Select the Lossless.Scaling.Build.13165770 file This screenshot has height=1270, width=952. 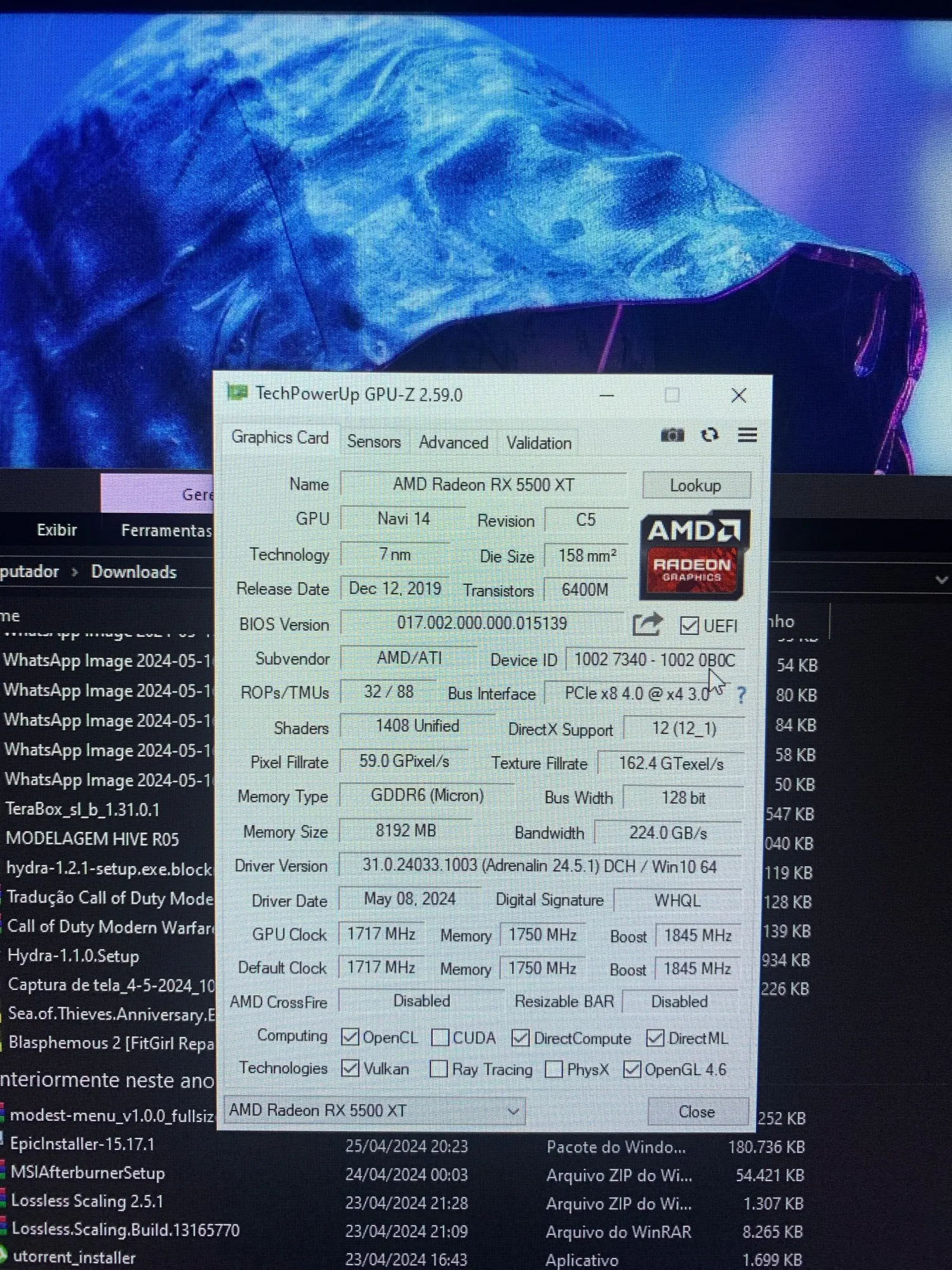125,1230
